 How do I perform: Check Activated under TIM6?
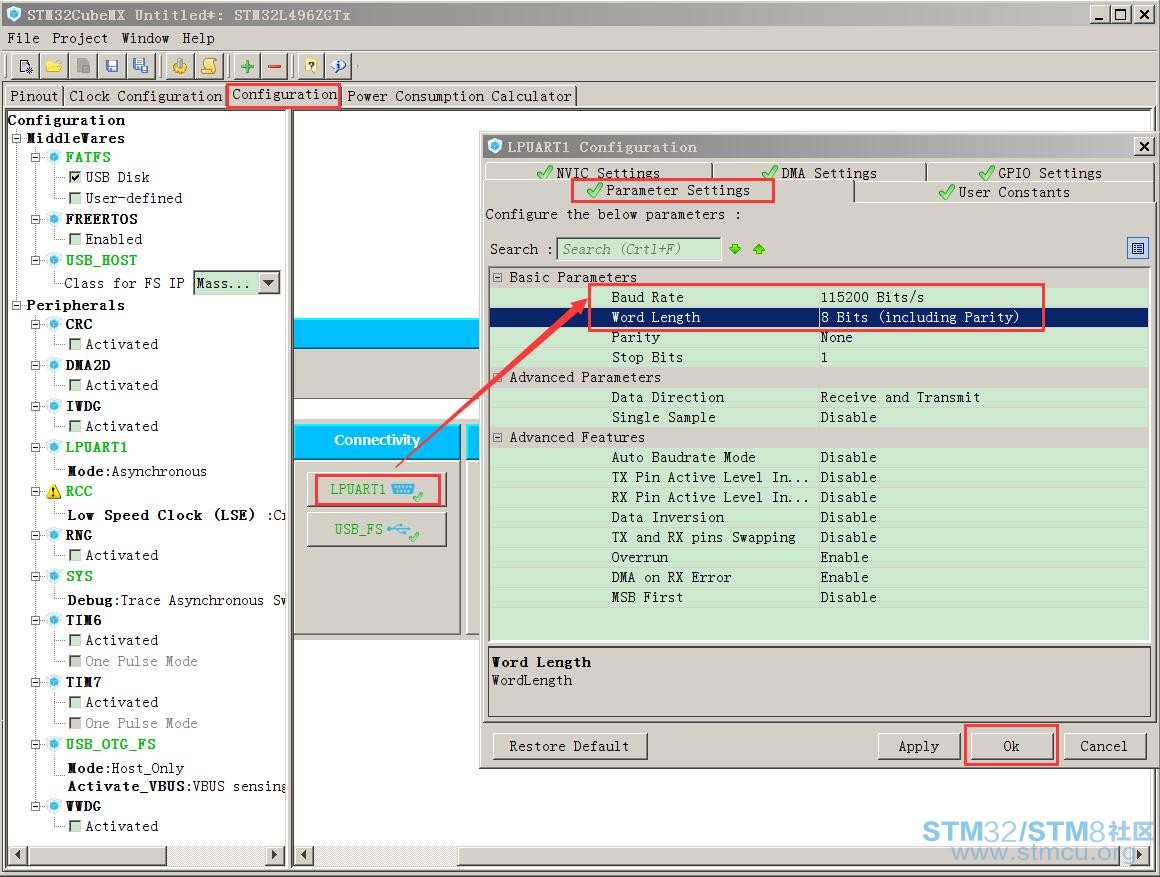pos(75,640)
